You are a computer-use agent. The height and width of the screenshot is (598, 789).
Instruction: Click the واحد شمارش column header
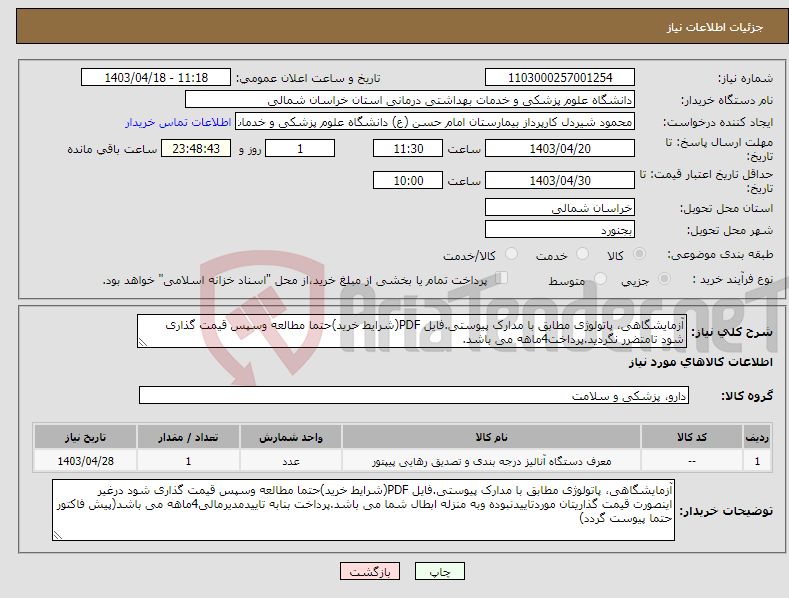point(291,437)
